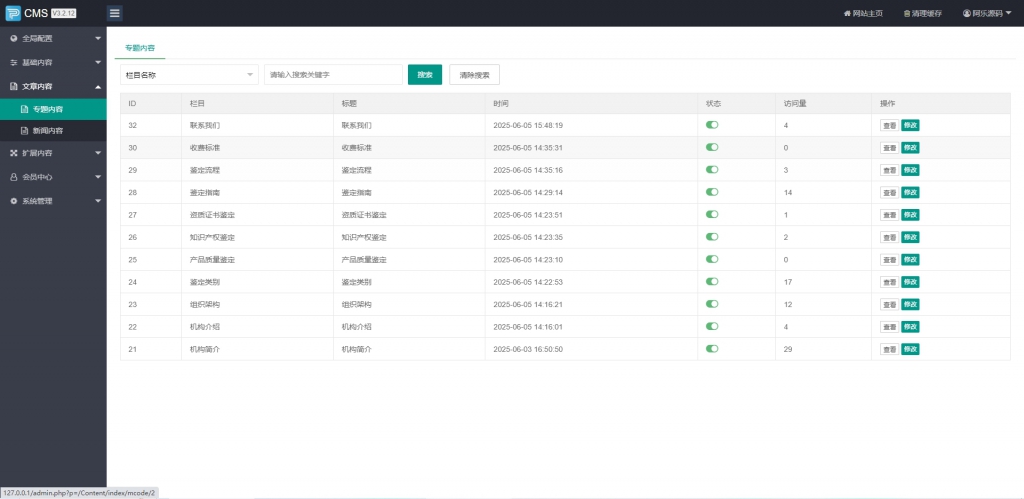Toggle status switch for 鉴定指南 row
The image size is (1024, 499).
pyautogui.click(x=712, y=191)
